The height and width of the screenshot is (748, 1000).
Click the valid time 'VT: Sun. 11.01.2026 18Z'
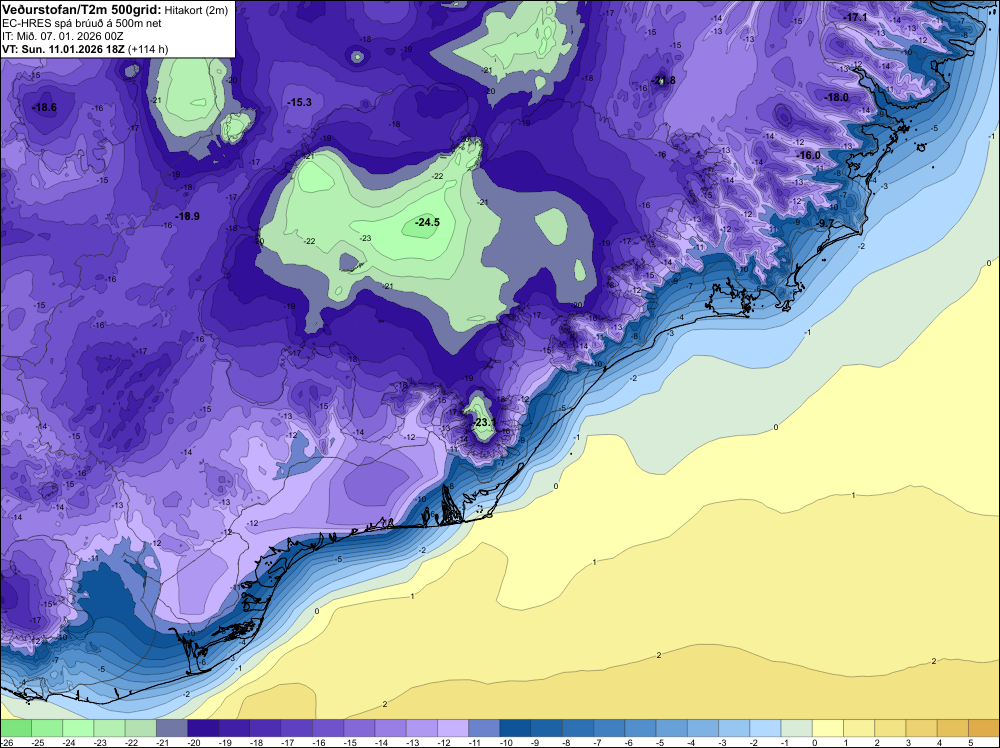pos(63,49)
